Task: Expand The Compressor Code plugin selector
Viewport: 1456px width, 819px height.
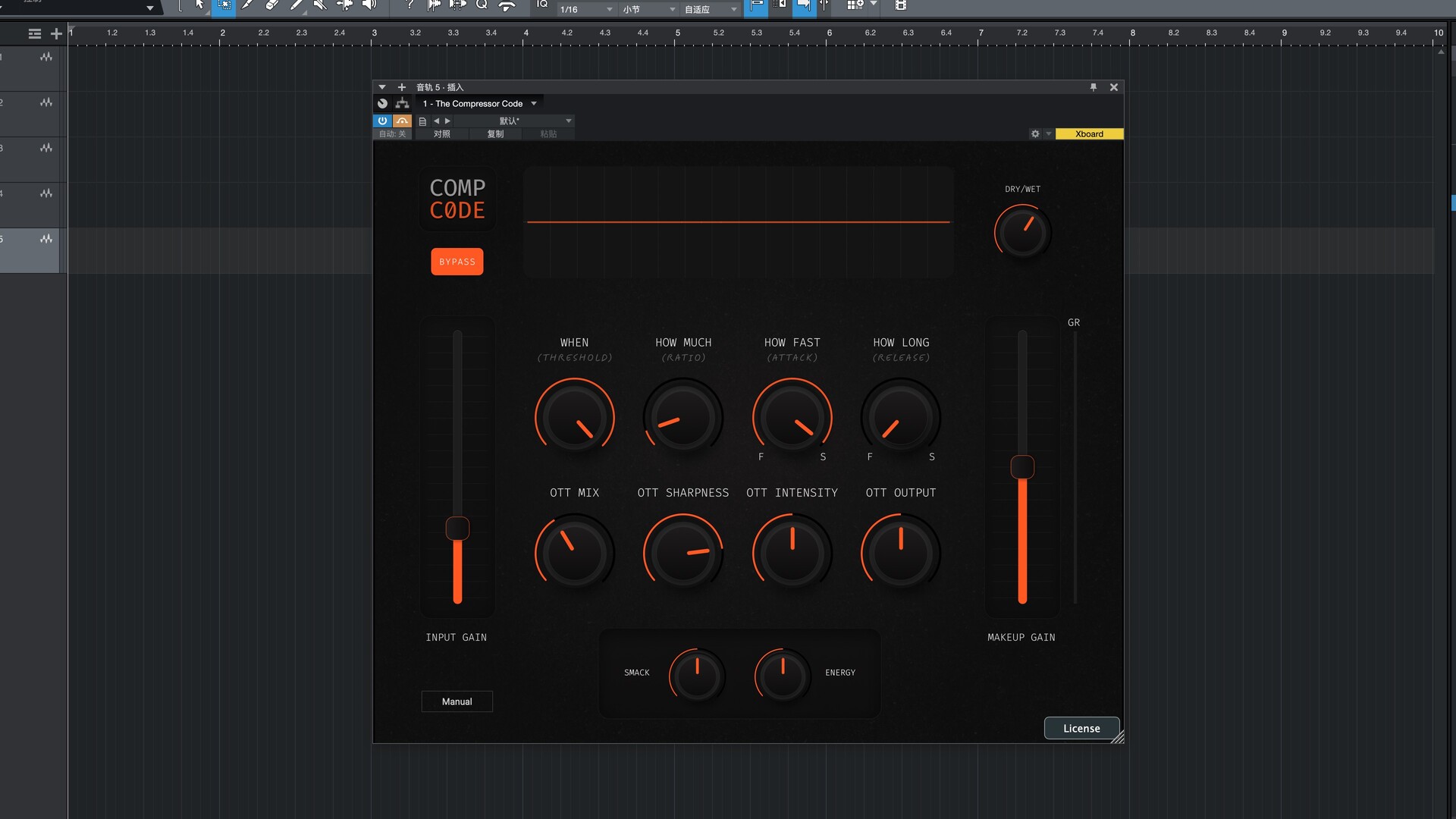Action: tap(534, 104)
